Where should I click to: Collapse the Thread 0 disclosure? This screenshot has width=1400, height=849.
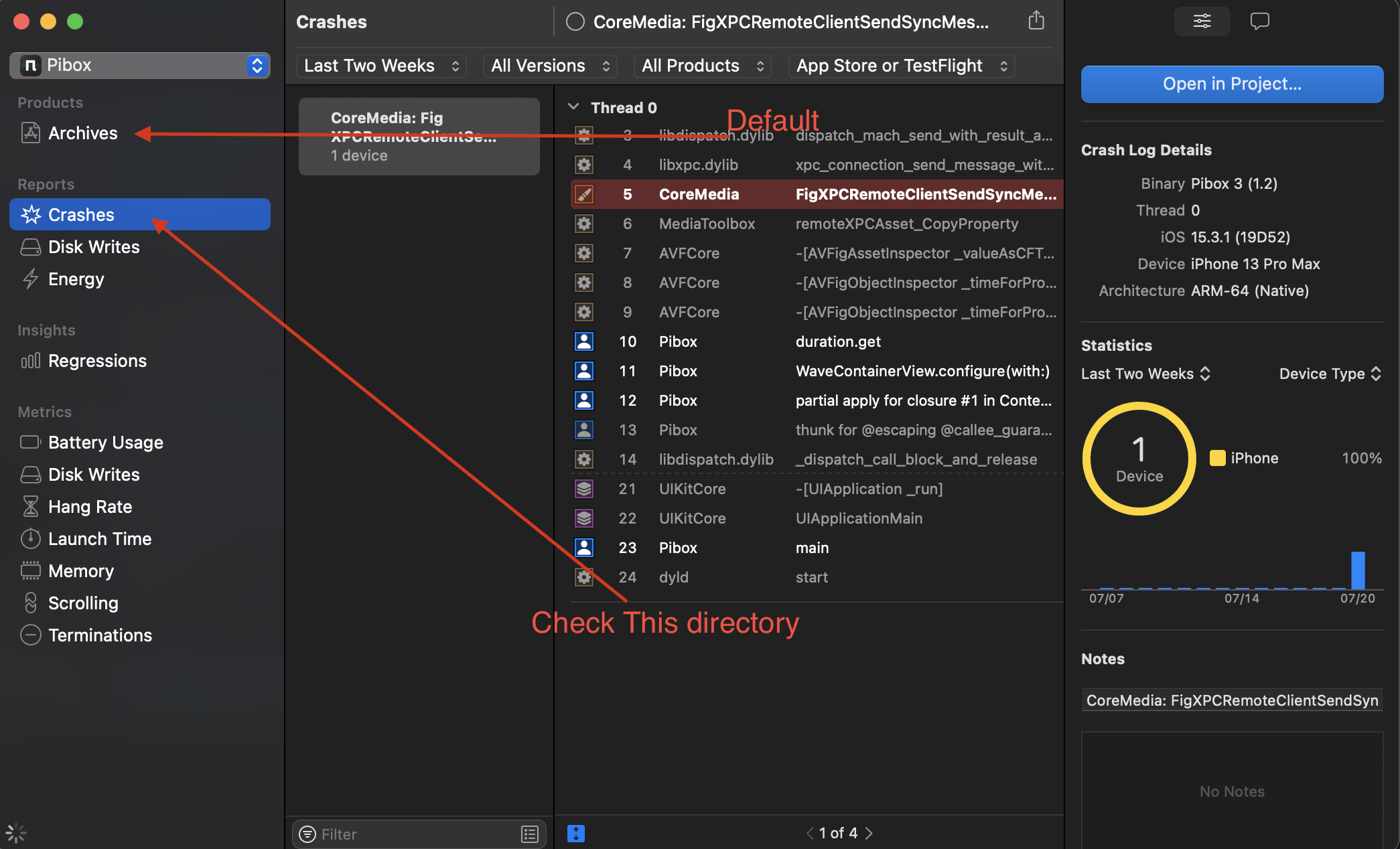coord(573,107)
